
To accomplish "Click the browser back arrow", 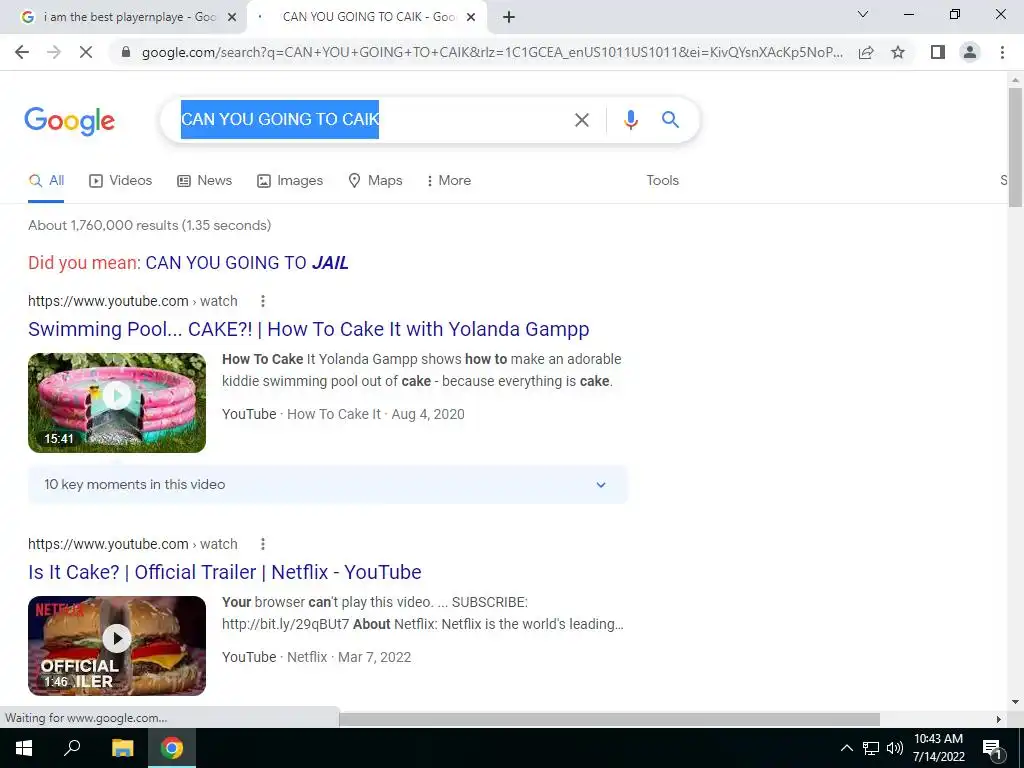I will click(x=22, y=52).
